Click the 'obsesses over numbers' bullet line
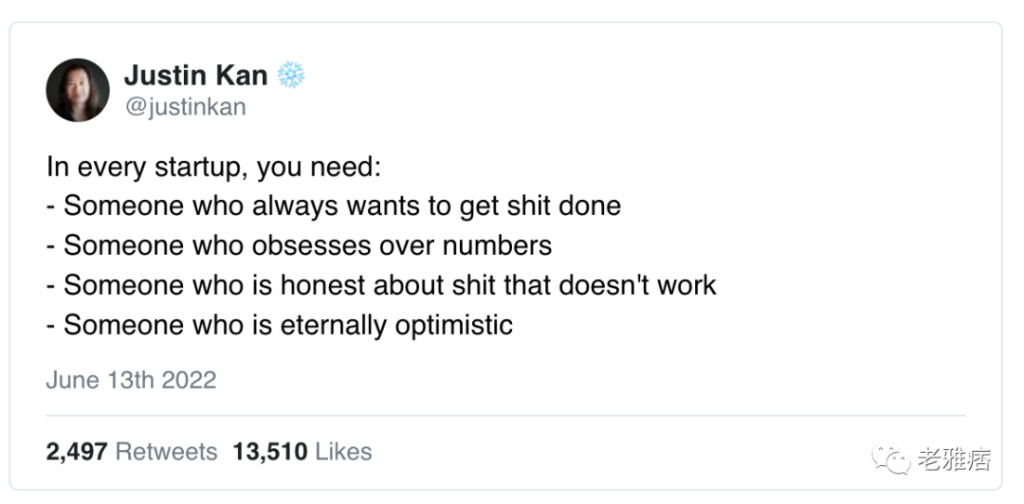 click(x=299, y=245)
